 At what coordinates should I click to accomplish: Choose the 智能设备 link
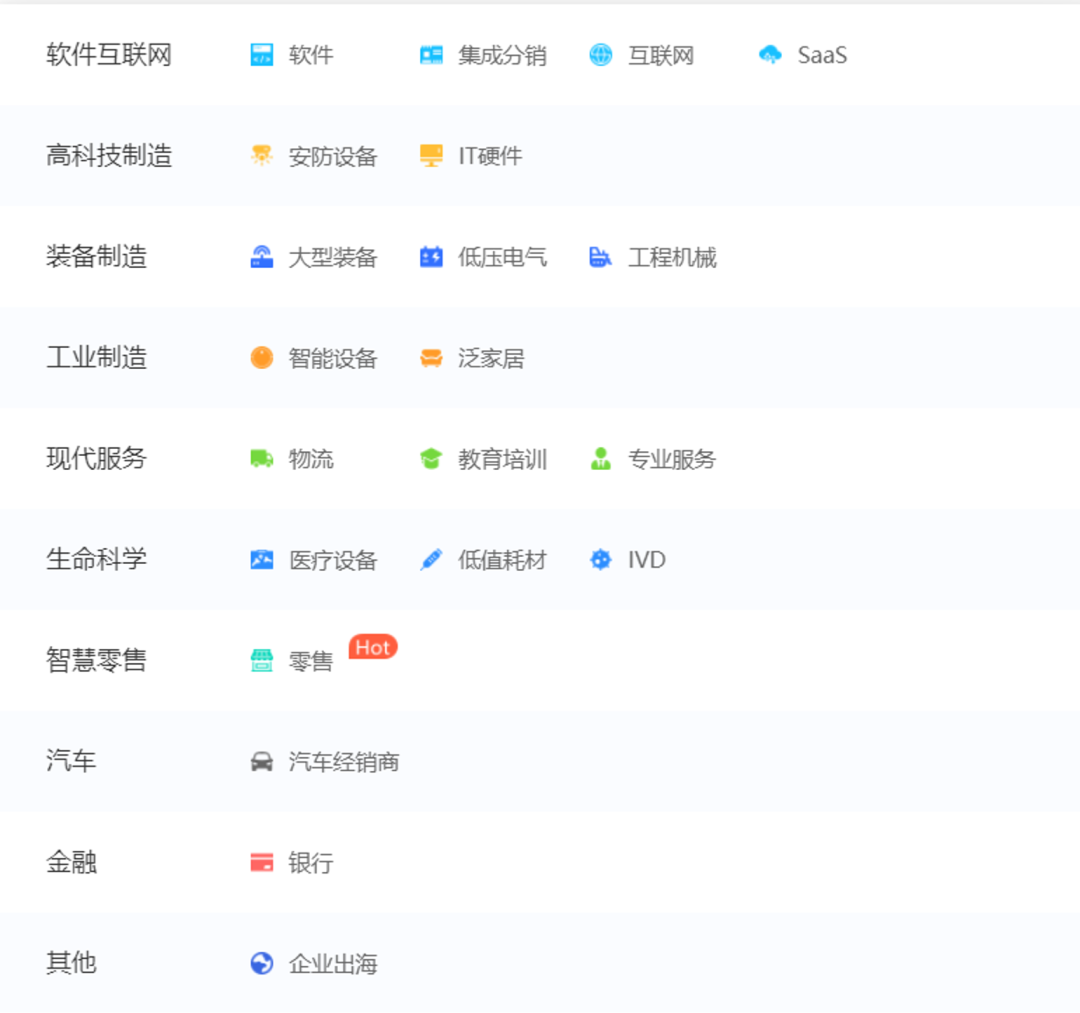tap(333, 358)
